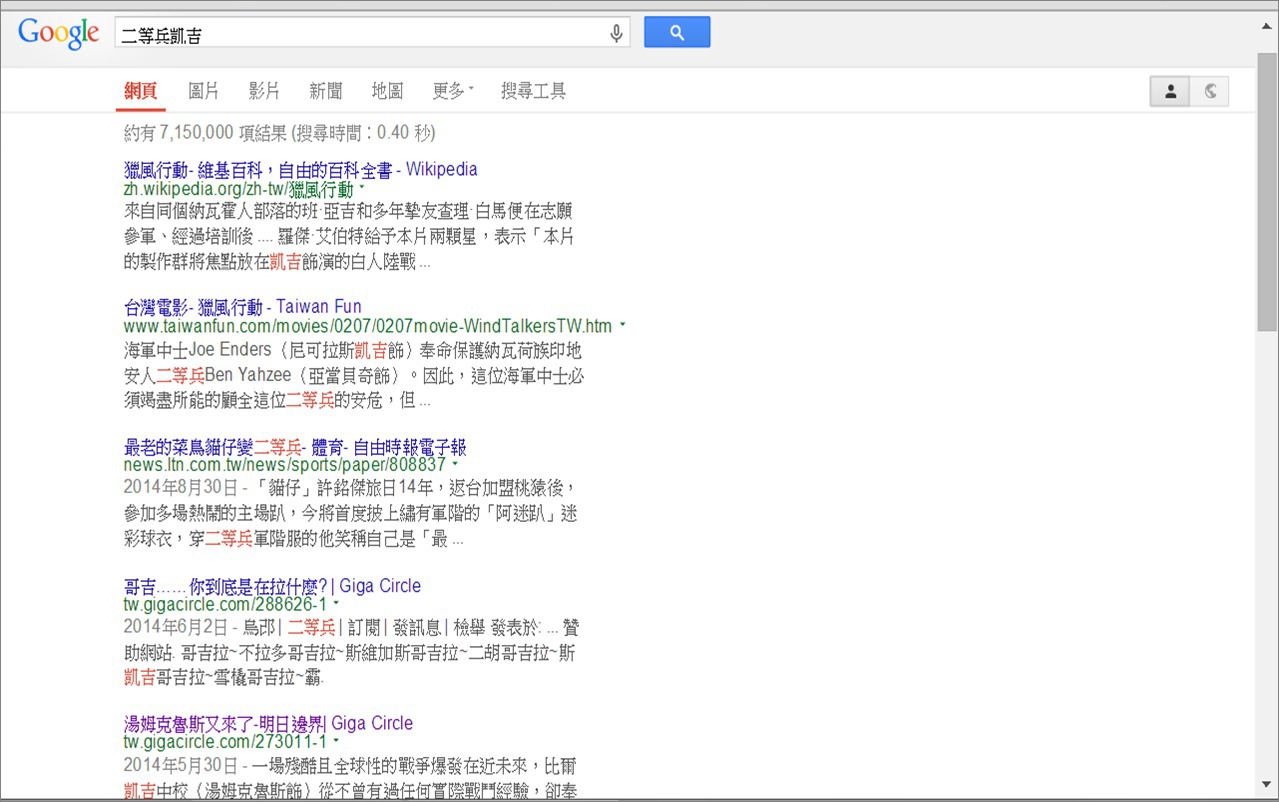Click the date 2014年6月2日 in snippet

point(176,627)
